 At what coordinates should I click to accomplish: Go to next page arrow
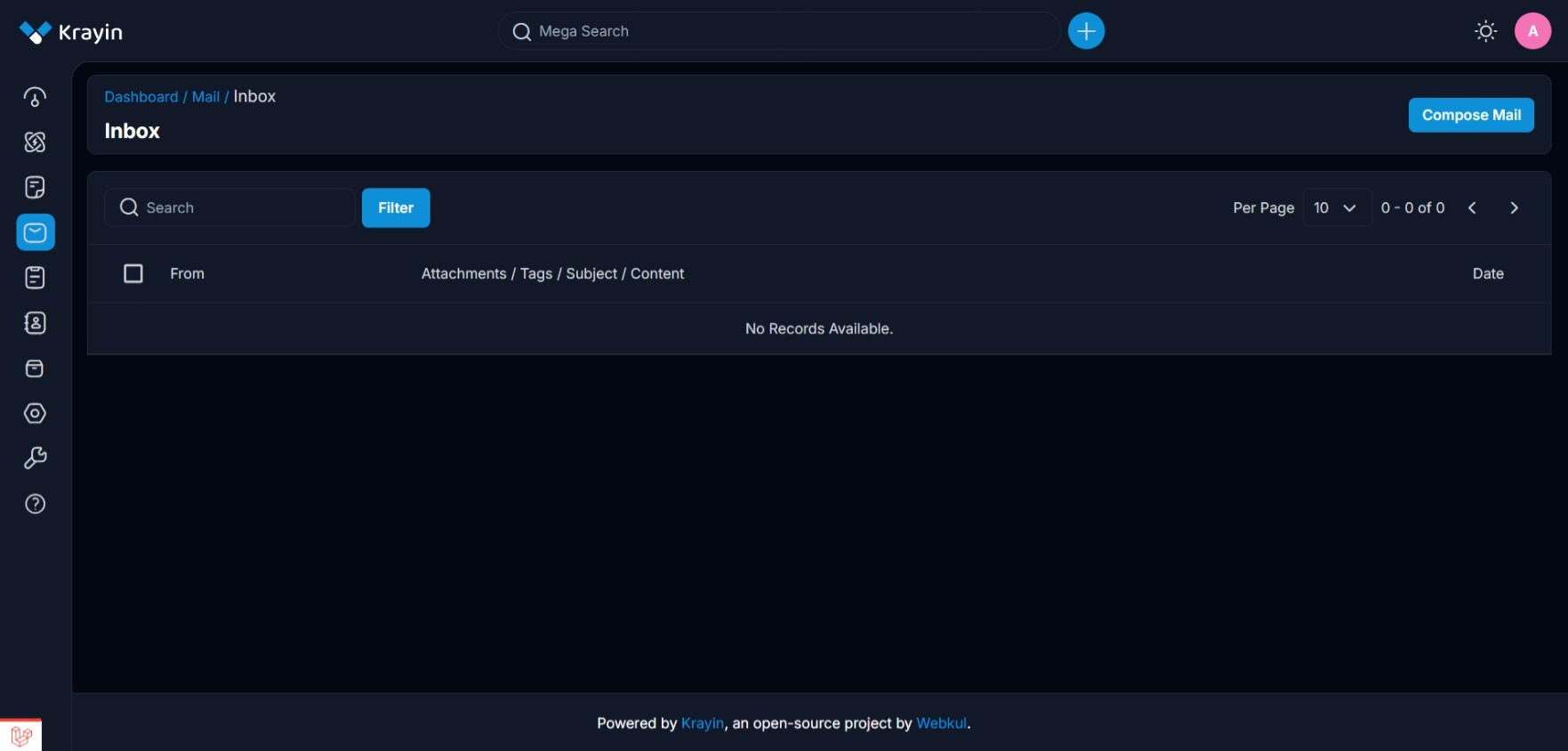coord(1514,207)
